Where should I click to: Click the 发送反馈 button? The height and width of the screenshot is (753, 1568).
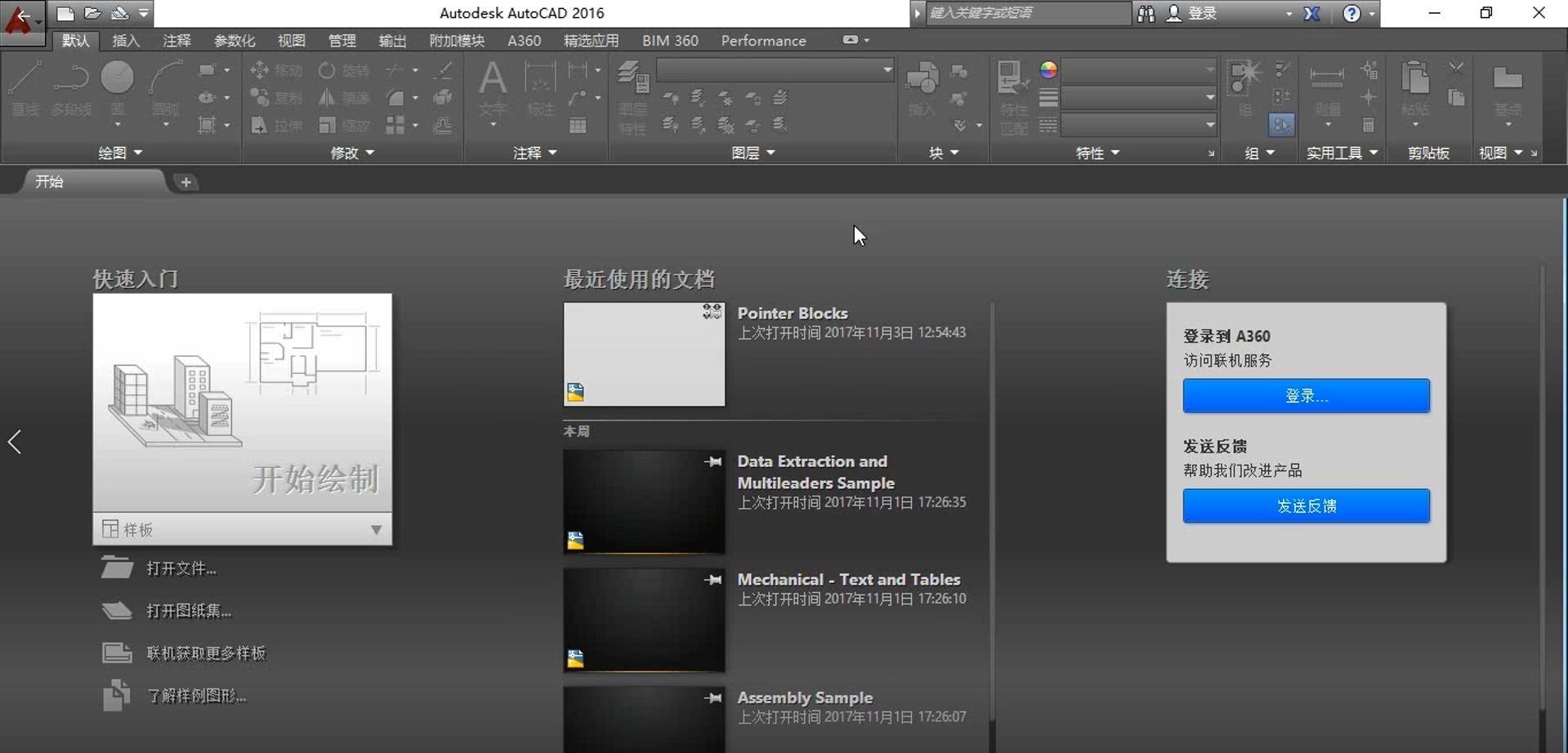(x=1306, y=506)
